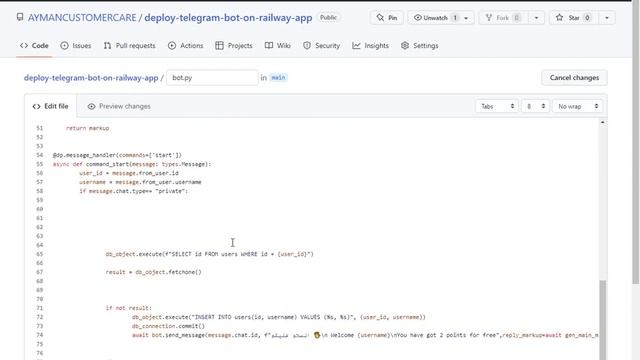Click the Settings gear icon
This screenshot has height=360, width=640.
point(405,46)
